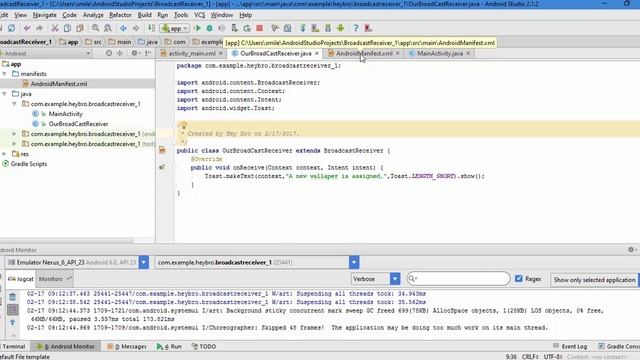Select the Monitors tab
The height and width of the screenshot is (360, 640).
[x=54, y=279]
